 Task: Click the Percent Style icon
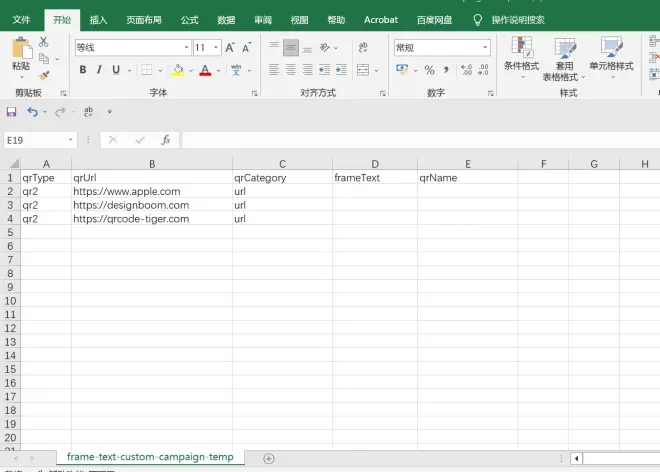[429, 70]
